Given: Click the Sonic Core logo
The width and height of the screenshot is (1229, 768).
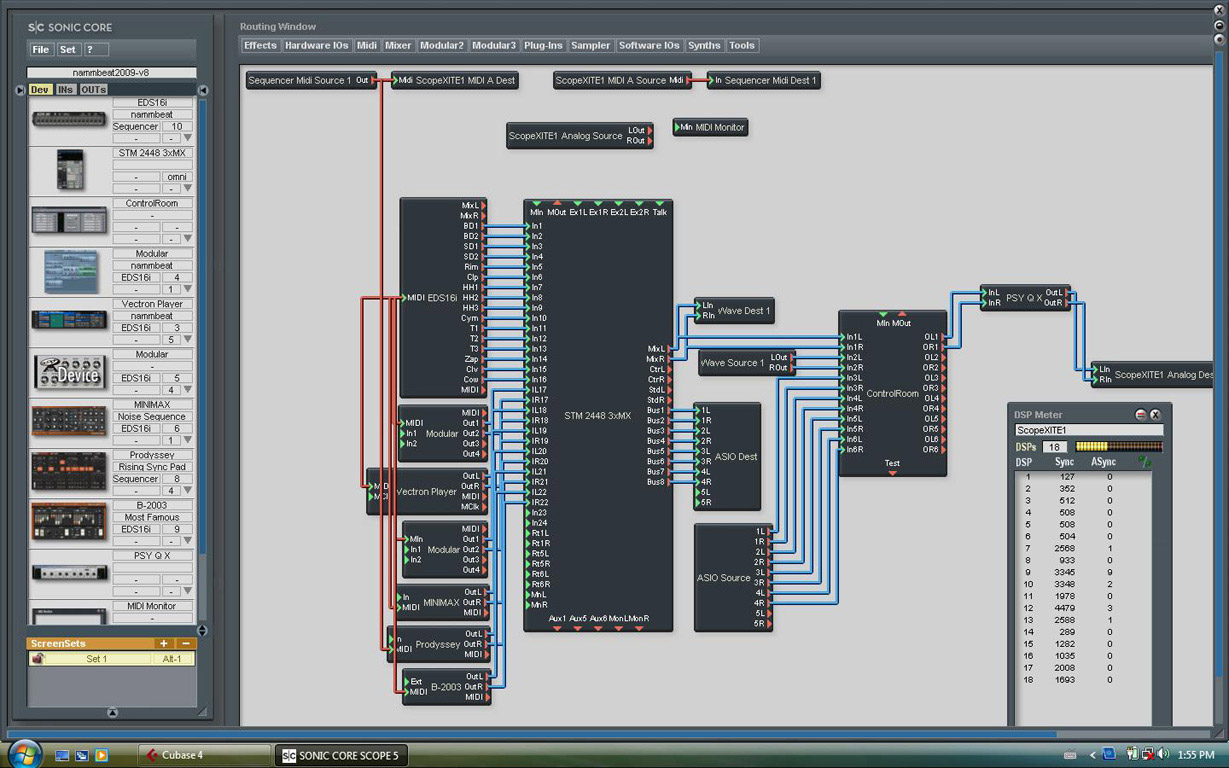Looking at the screenshot, I should (x=70, y=27).
